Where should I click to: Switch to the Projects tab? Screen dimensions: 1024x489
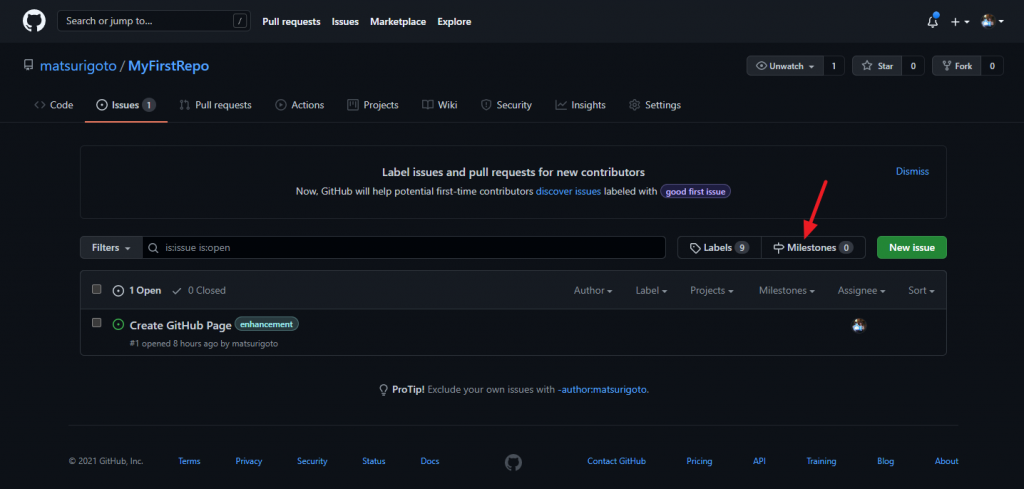(373, 105)
